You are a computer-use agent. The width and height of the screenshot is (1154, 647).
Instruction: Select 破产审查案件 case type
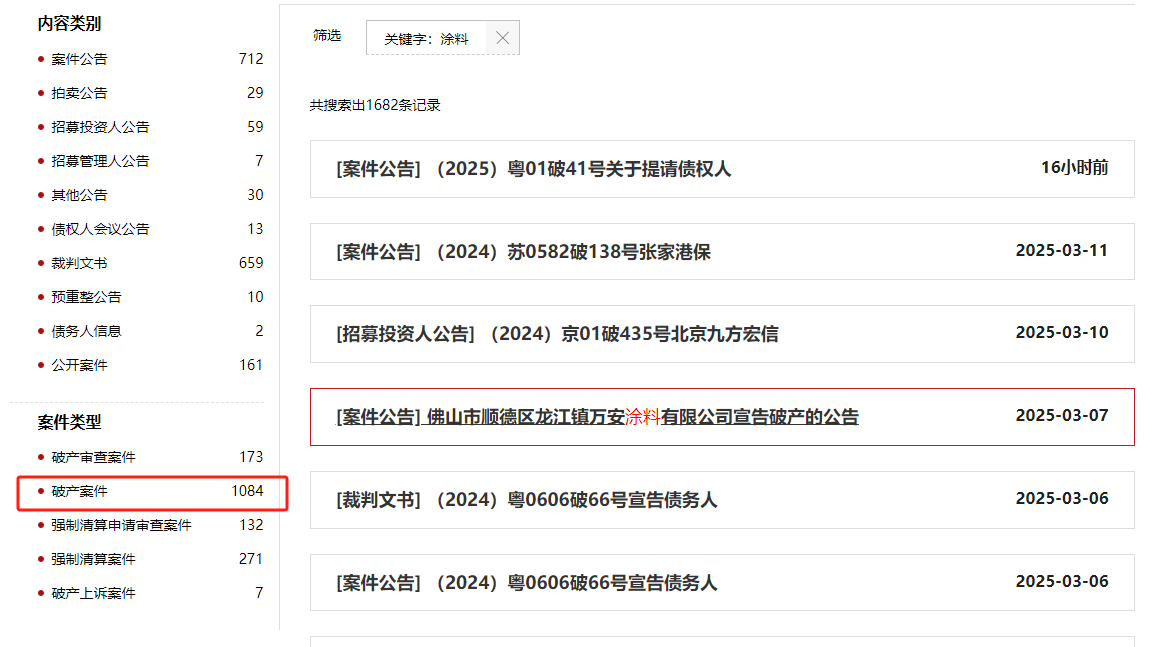click(93, 457)
